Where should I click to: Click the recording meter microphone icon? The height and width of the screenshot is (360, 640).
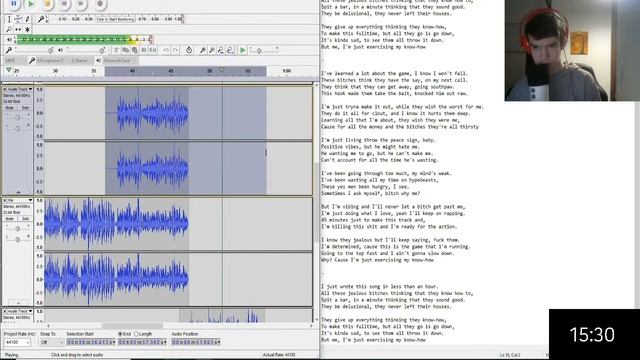41,19
